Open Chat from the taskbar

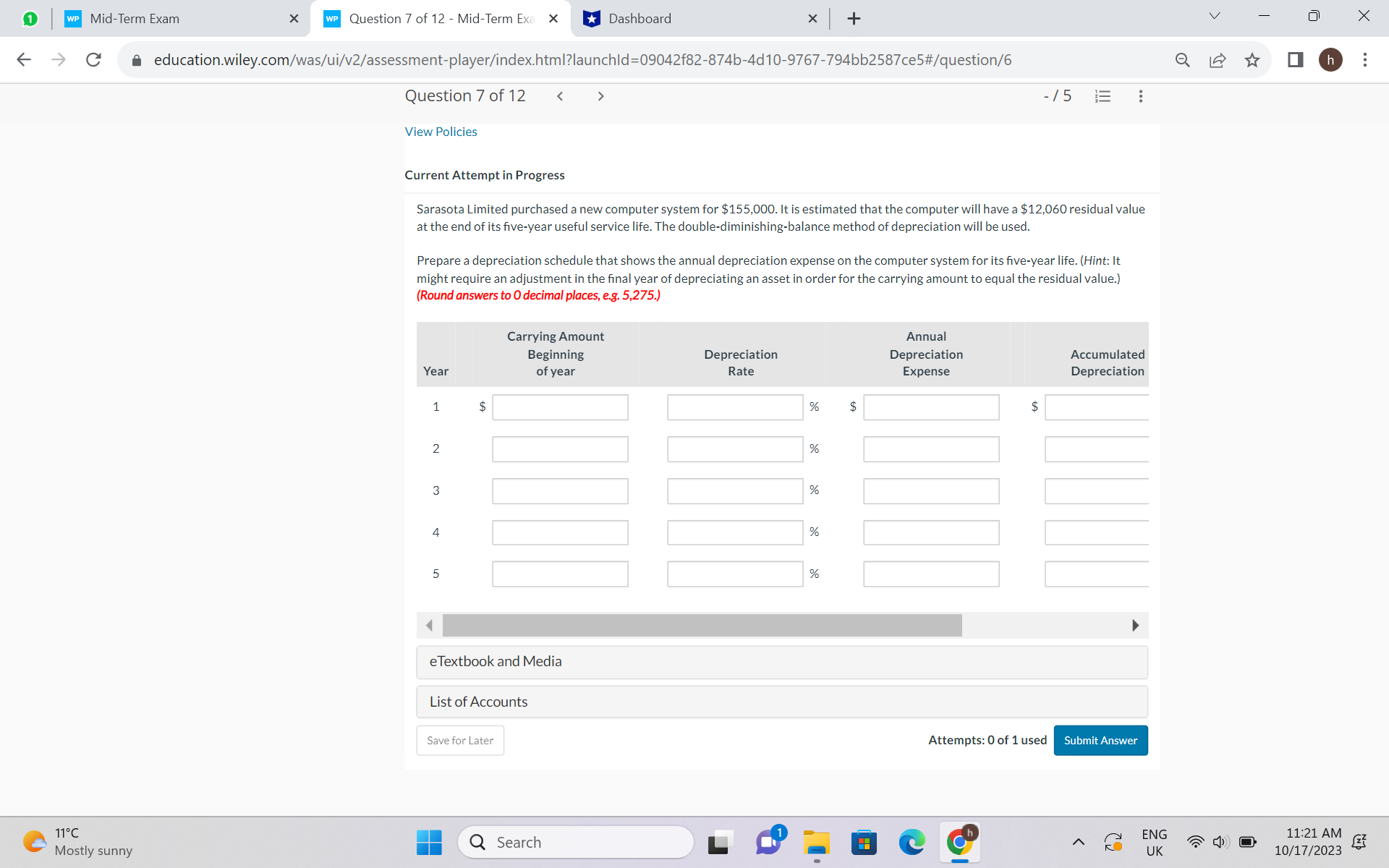(768, 842)
